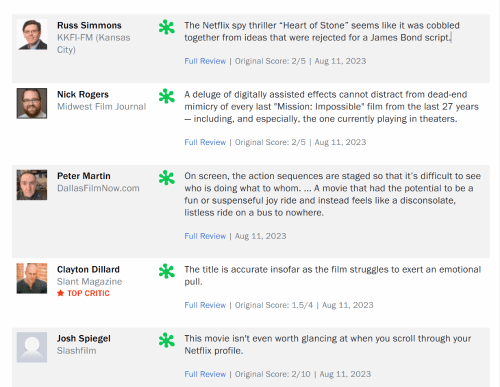Open Russ Simmons' profile photo
This screenshot has width=500, height=387.
click(32, 34)
